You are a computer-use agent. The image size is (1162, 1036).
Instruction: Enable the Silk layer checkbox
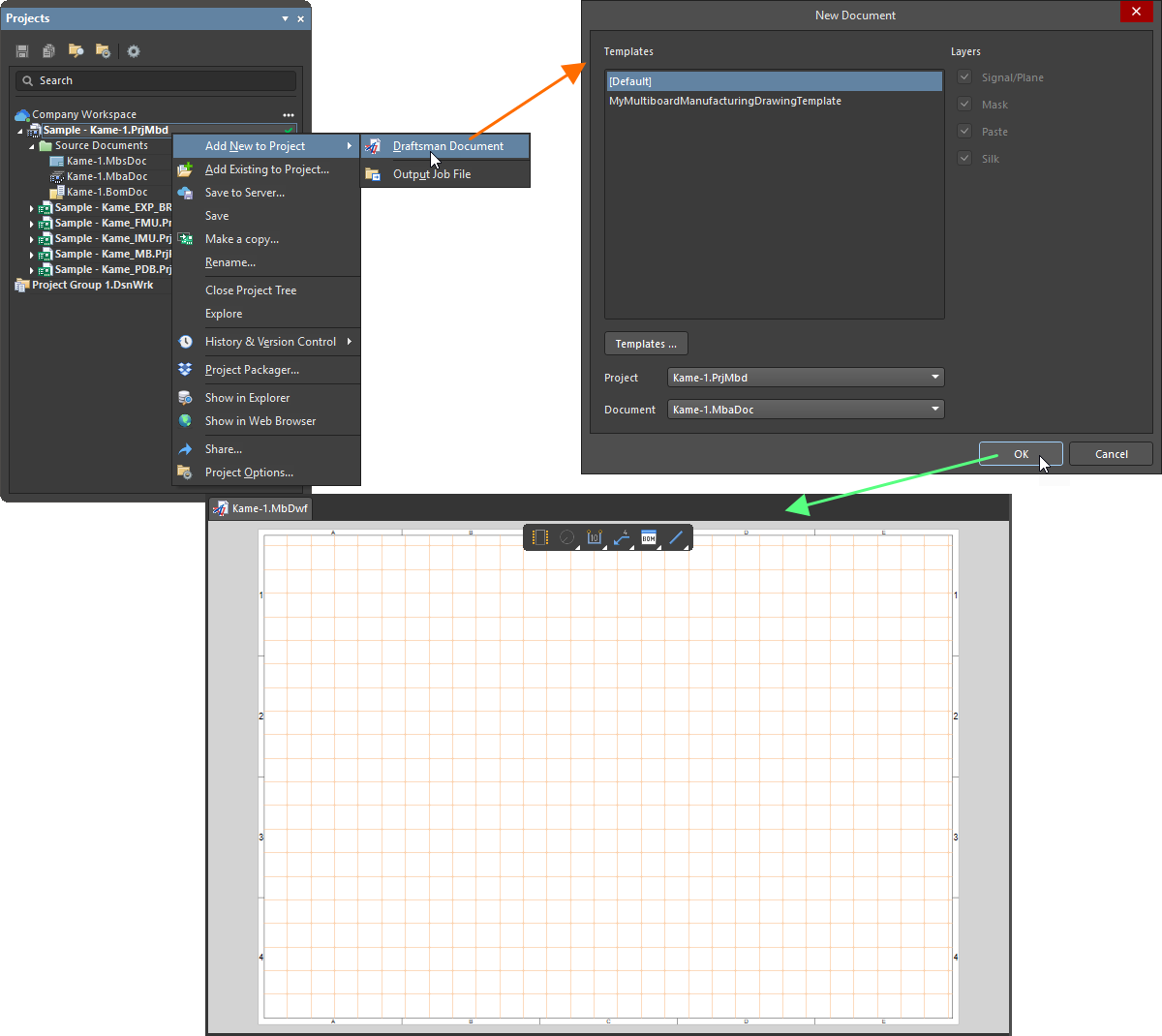[x=964, y=158]
